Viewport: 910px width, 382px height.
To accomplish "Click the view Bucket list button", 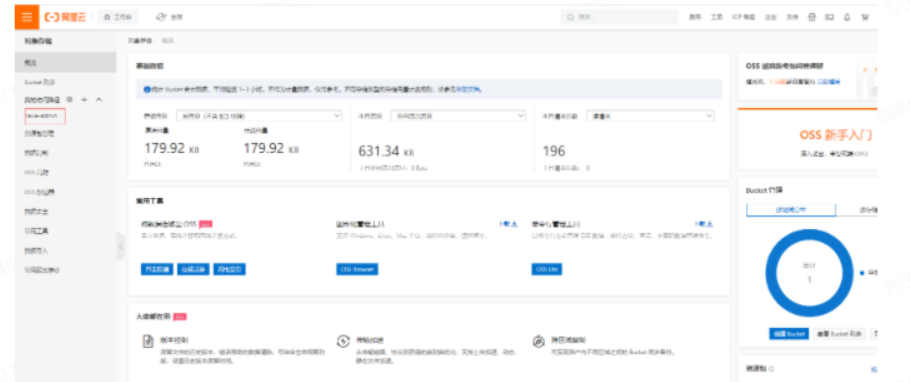I will [x=839, y=334].
